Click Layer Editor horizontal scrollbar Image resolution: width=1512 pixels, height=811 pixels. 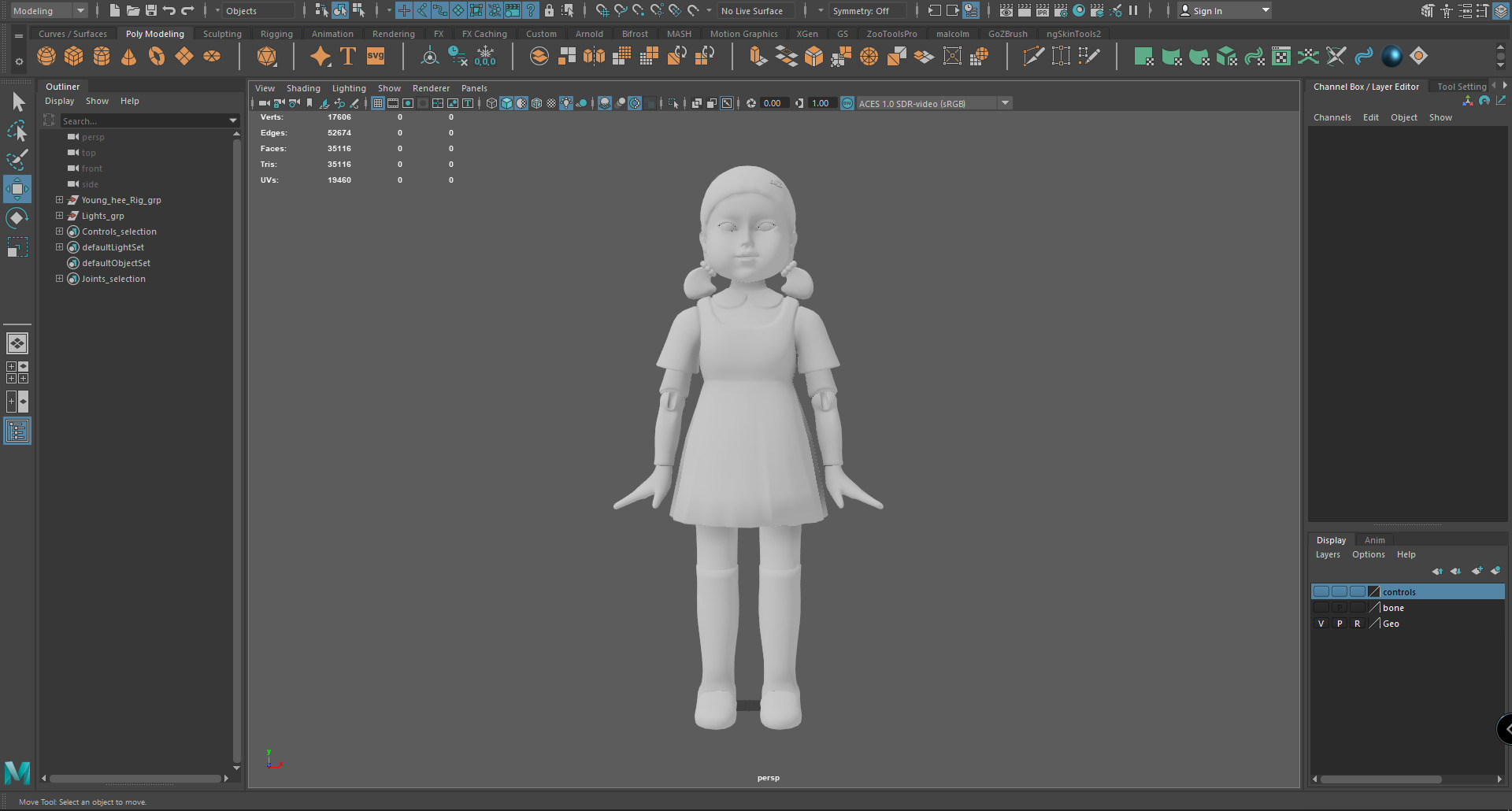[x=1382, y=779]
